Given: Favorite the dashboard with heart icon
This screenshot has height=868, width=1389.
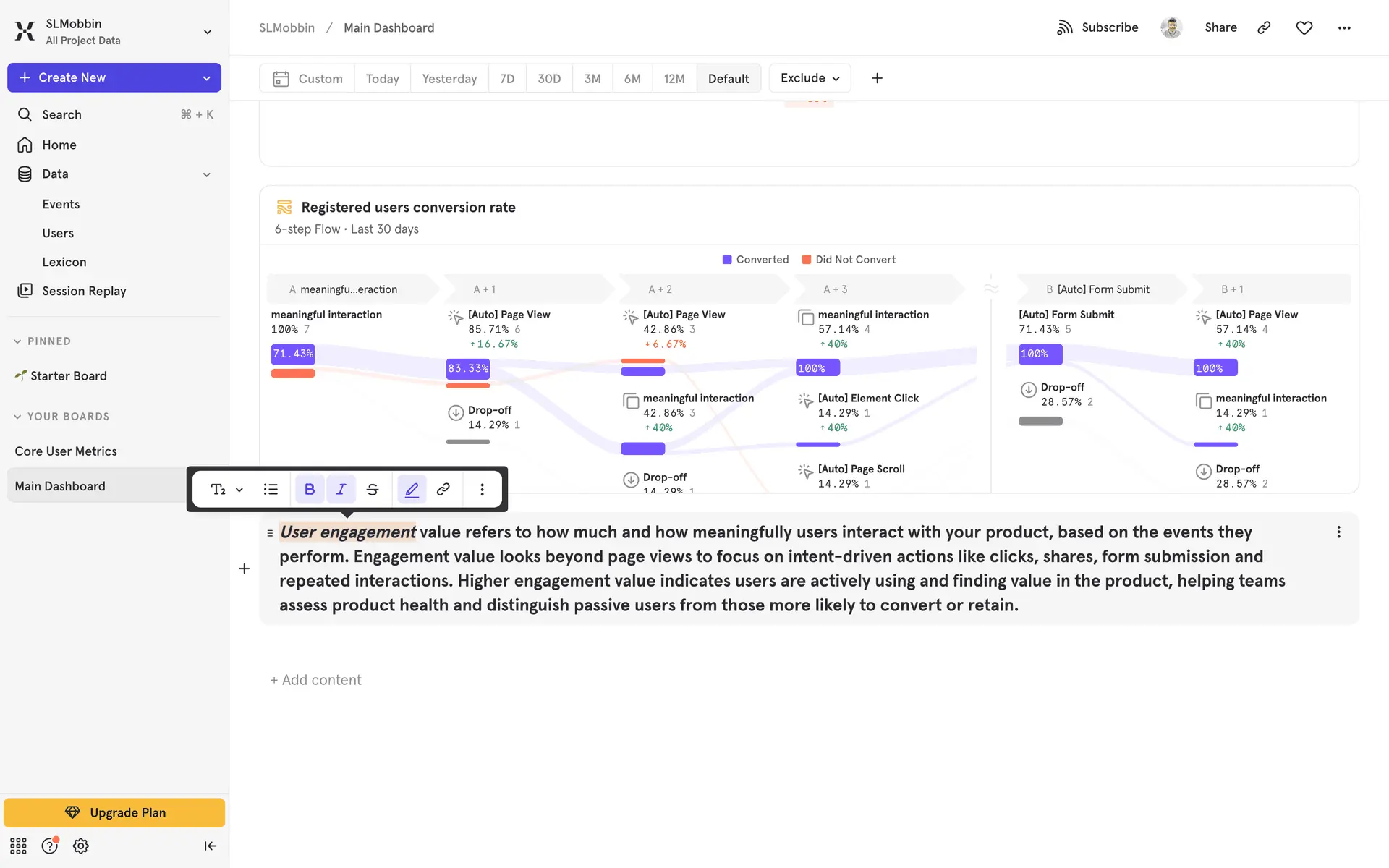Looking at the screenshot, I should pyautogui.click(x=1304, y=27).
